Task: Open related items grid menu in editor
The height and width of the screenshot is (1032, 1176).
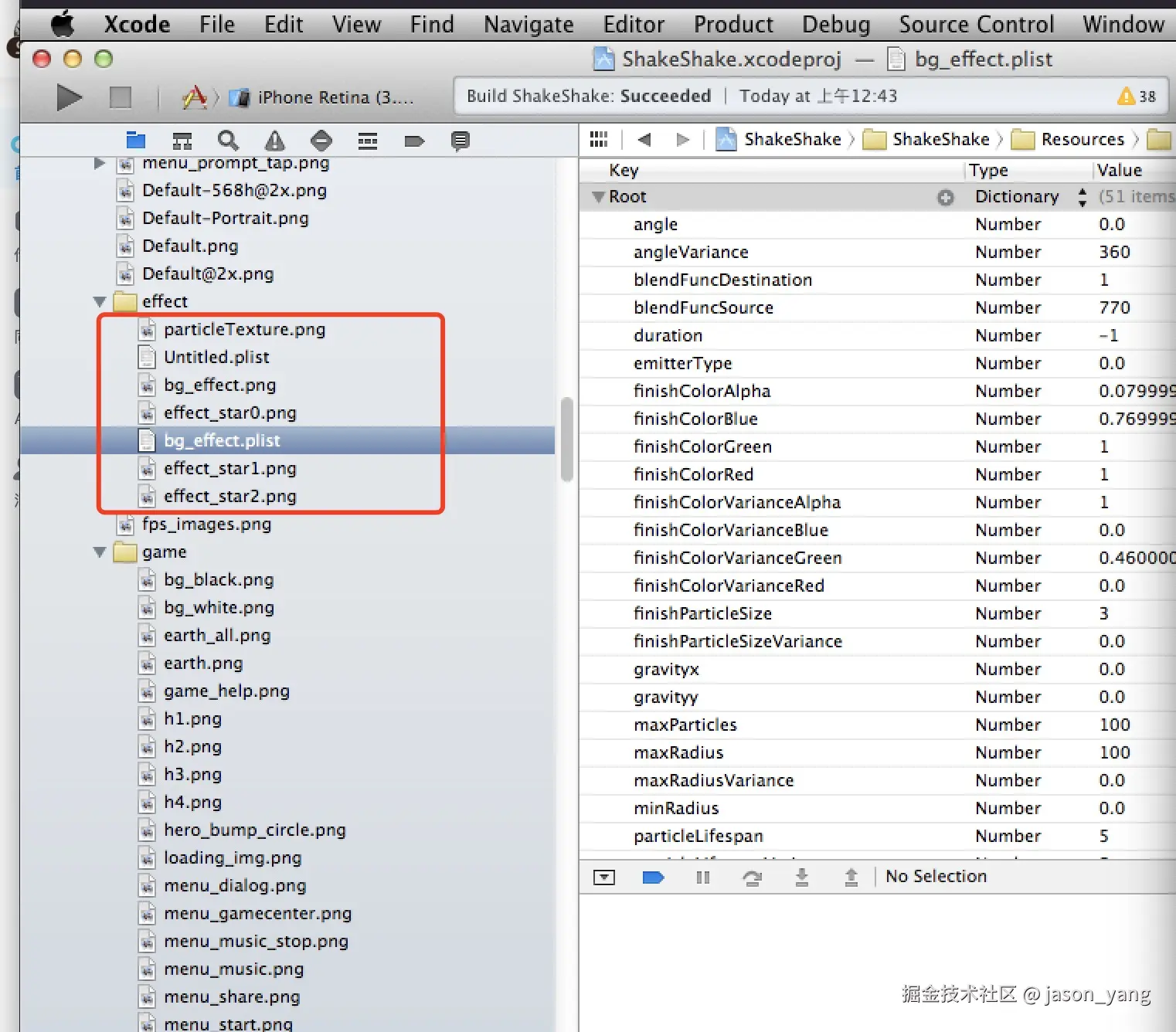Action: [x=599, y=139]
